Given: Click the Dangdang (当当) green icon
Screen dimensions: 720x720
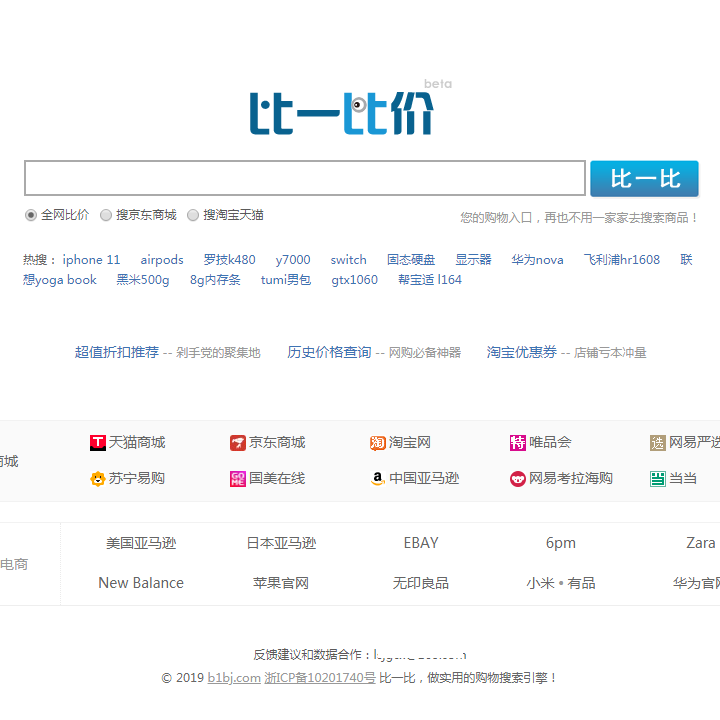Looking at the screenshot, I should pos(658,479).
